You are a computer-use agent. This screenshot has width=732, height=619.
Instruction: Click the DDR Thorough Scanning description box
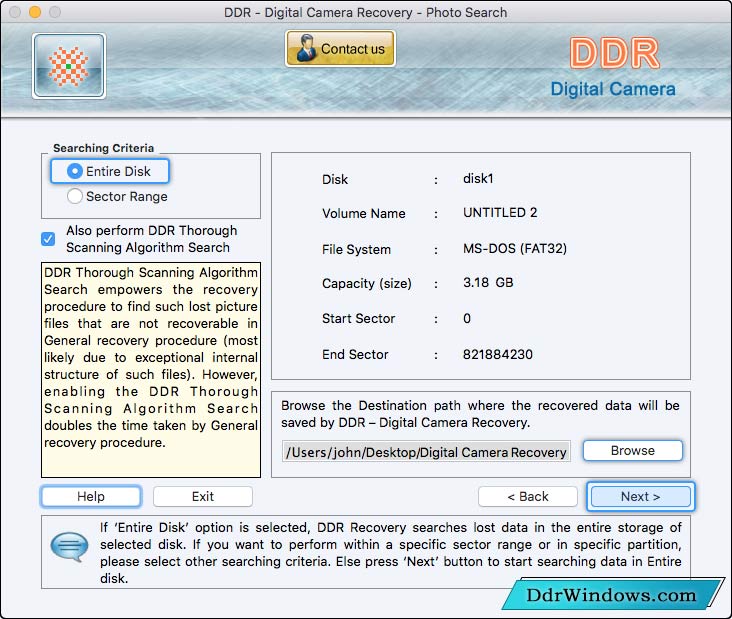(151, 370)
